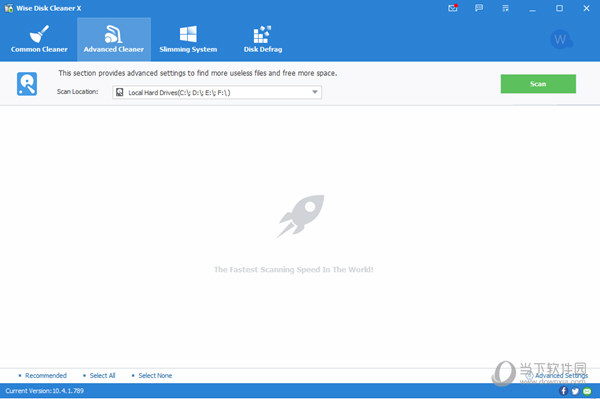Select the Advanced Cleaner tab
600x399 pixels.
(x=114, y=39)
